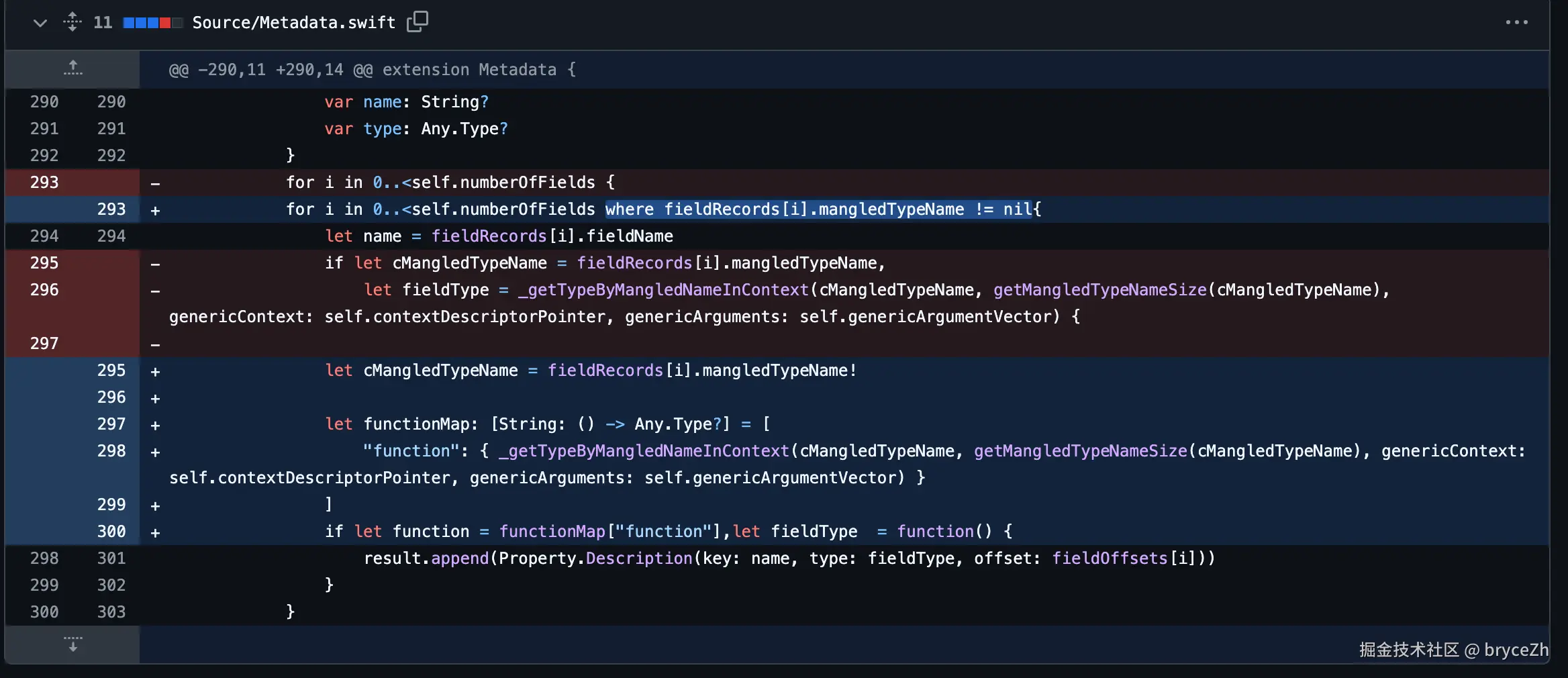Click "let name = fieldRecords[i].fieldName" code line
Viewport: 1568px width, 678px height.
(x=499, y=236)
